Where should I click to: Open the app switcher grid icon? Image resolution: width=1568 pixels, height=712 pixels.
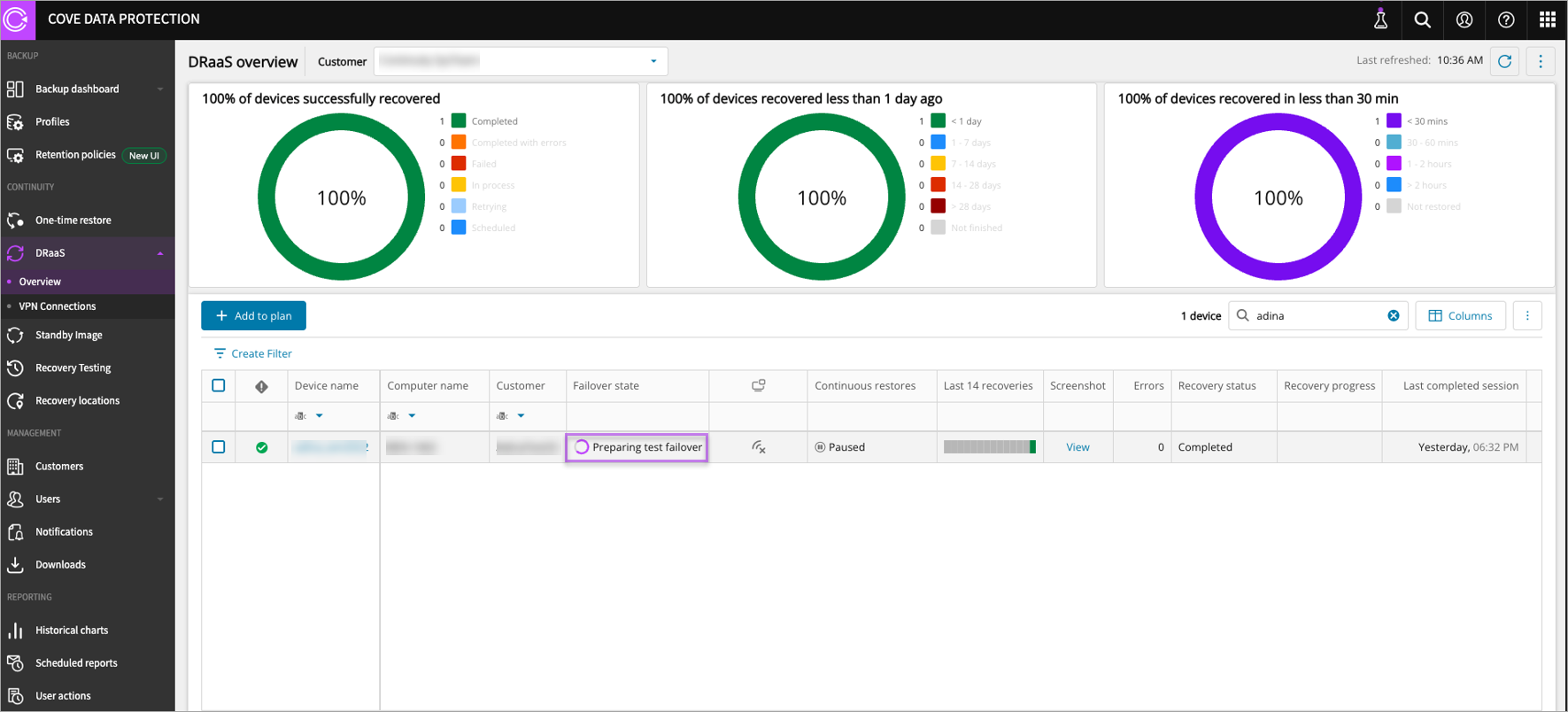[x=1547, y=19]
